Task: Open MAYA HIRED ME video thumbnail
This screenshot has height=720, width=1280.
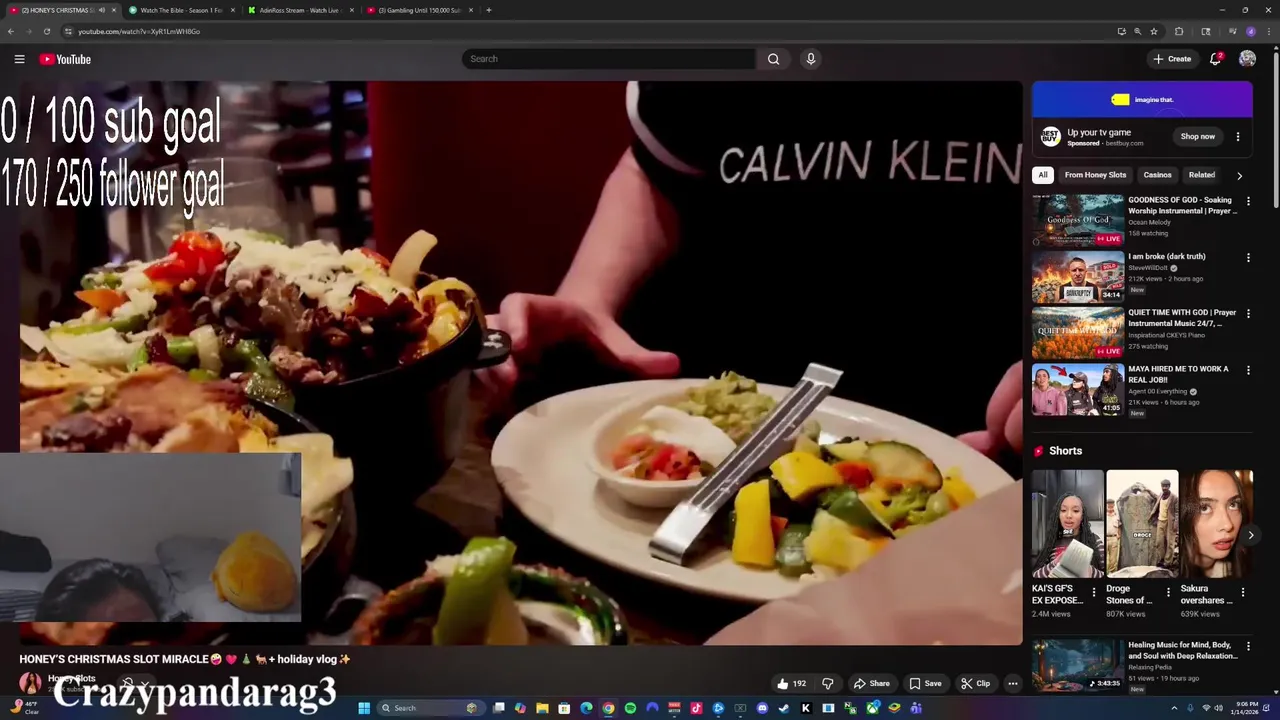Action: (1078, 389)
